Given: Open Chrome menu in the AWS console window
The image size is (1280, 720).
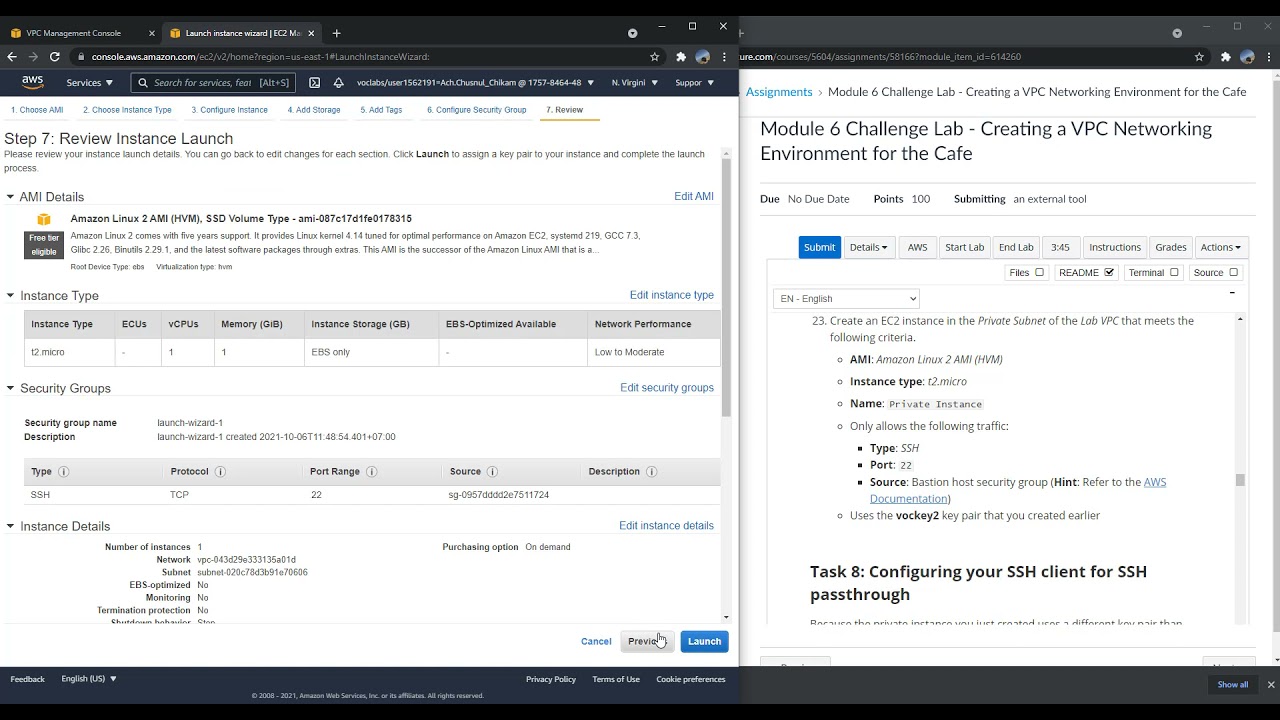Looking at the screenshot, I should [x=724, y=57].
